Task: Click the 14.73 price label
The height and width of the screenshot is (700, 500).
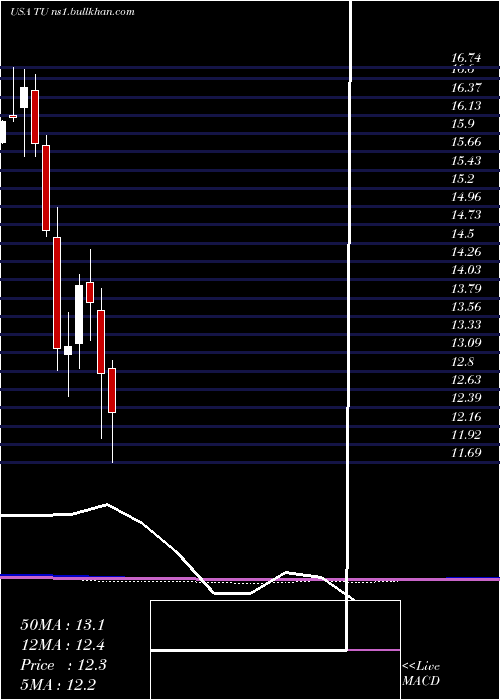Action: pos(466,215)
